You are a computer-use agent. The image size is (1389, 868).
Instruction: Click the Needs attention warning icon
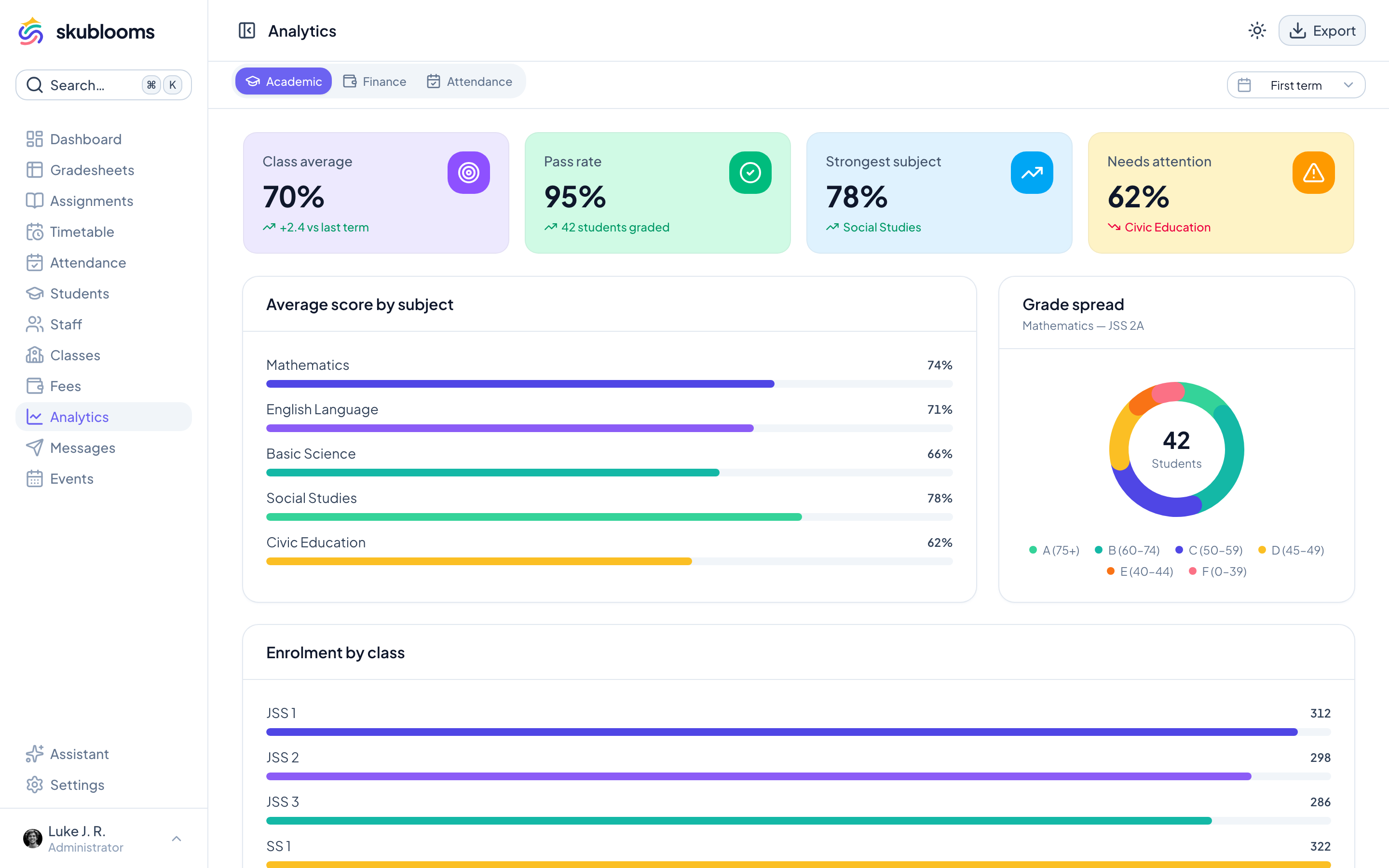pos(1313,173)
